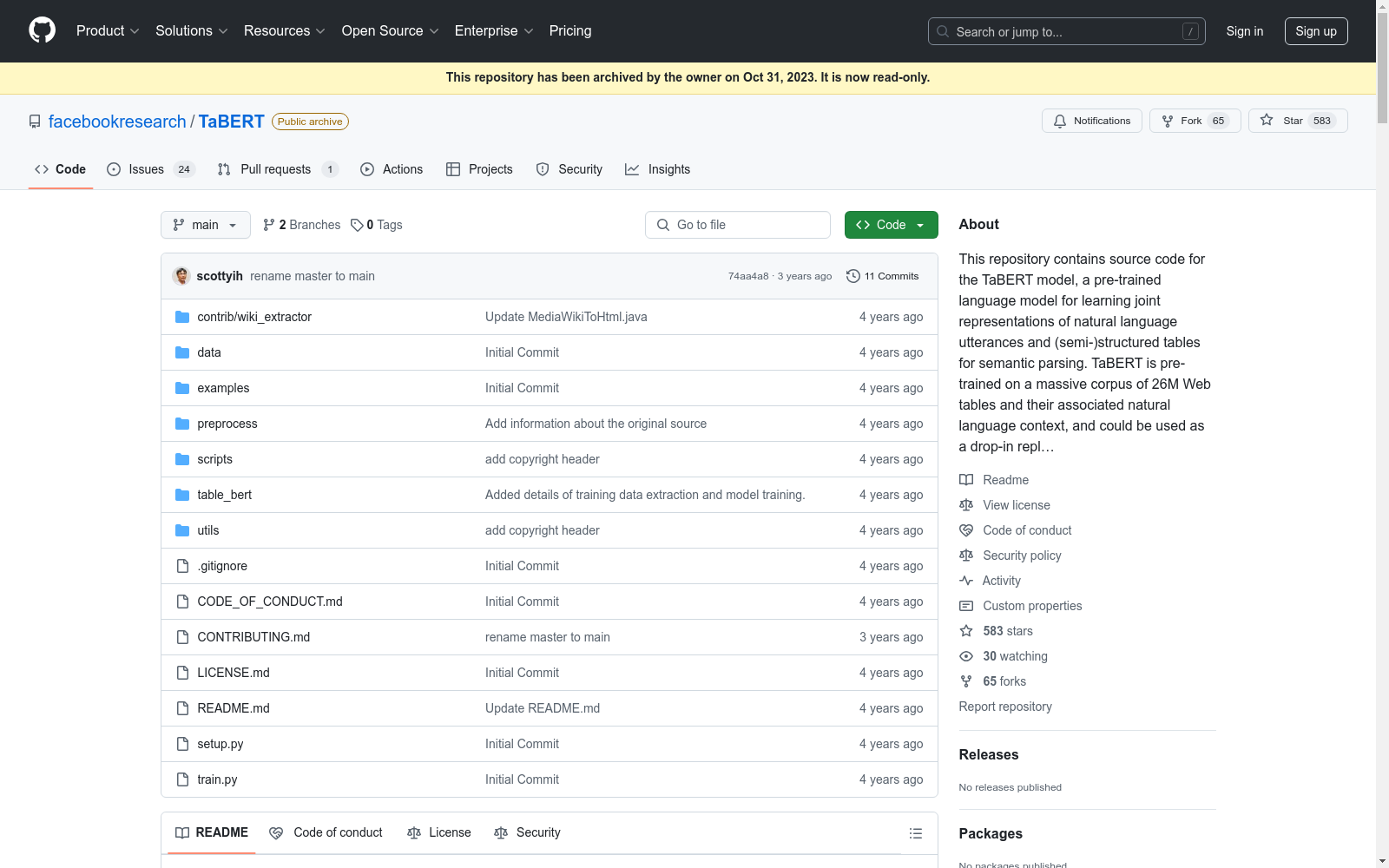Viewport: 1389px width, 868px height.
Task: Open the README.md file name
Action: pyautogui.click(x=234, y=708)
